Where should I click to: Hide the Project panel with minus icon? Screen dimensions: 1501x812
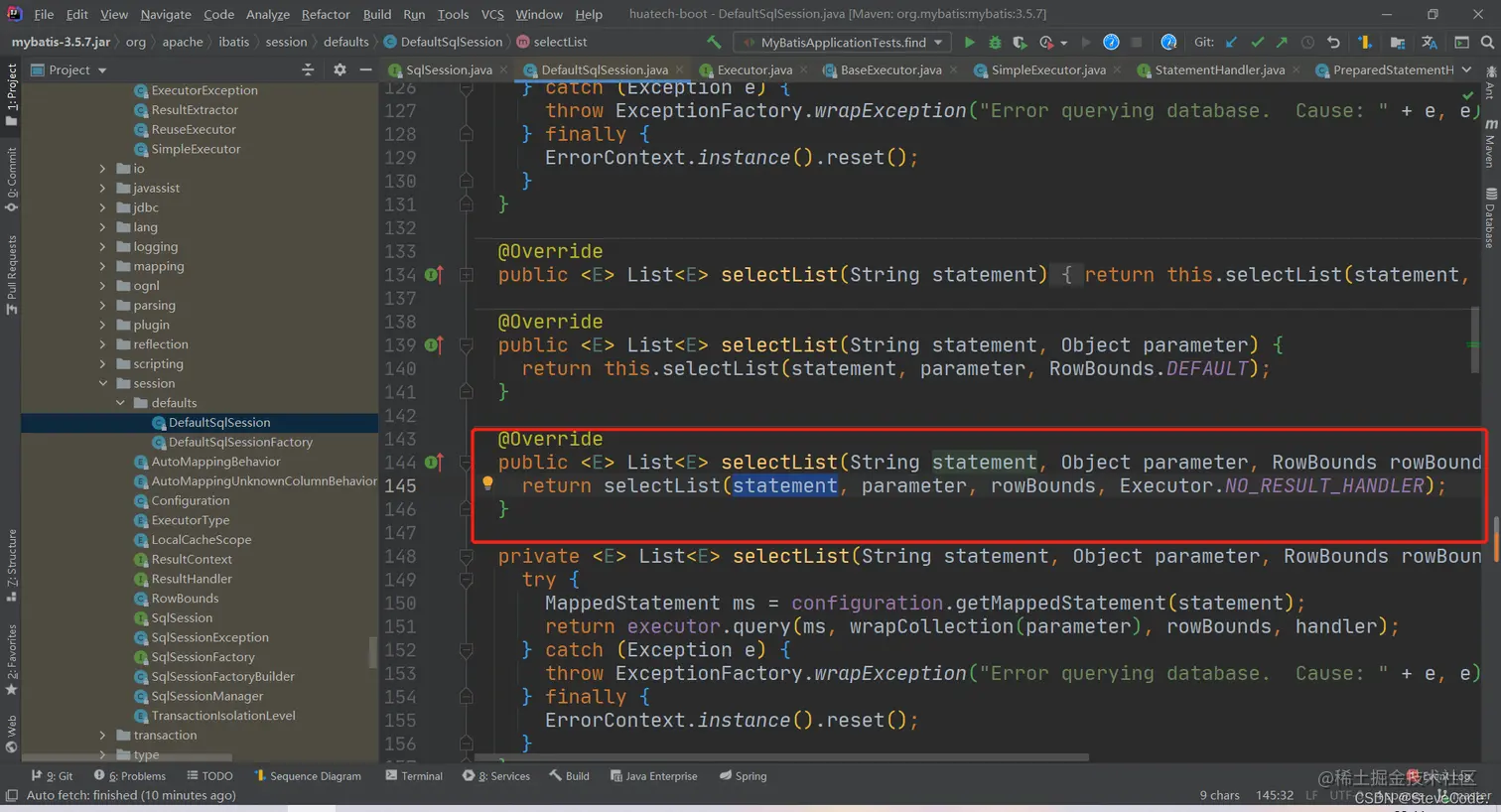point(365,69)
